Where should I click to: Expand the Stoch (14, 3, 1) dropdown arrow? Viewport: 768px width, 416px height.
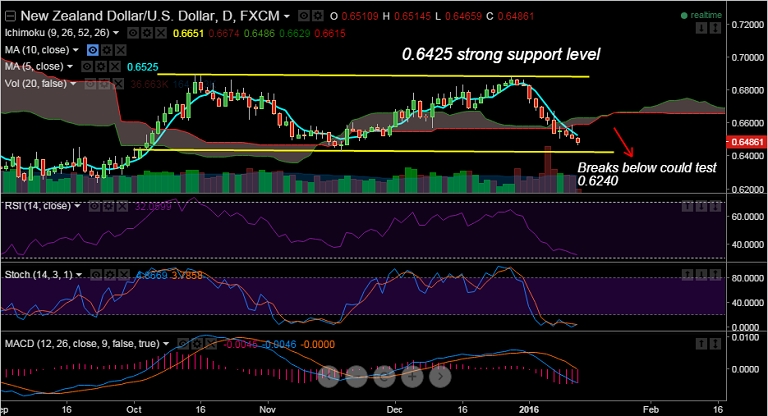pyautogui.click(x=79, y=275)
